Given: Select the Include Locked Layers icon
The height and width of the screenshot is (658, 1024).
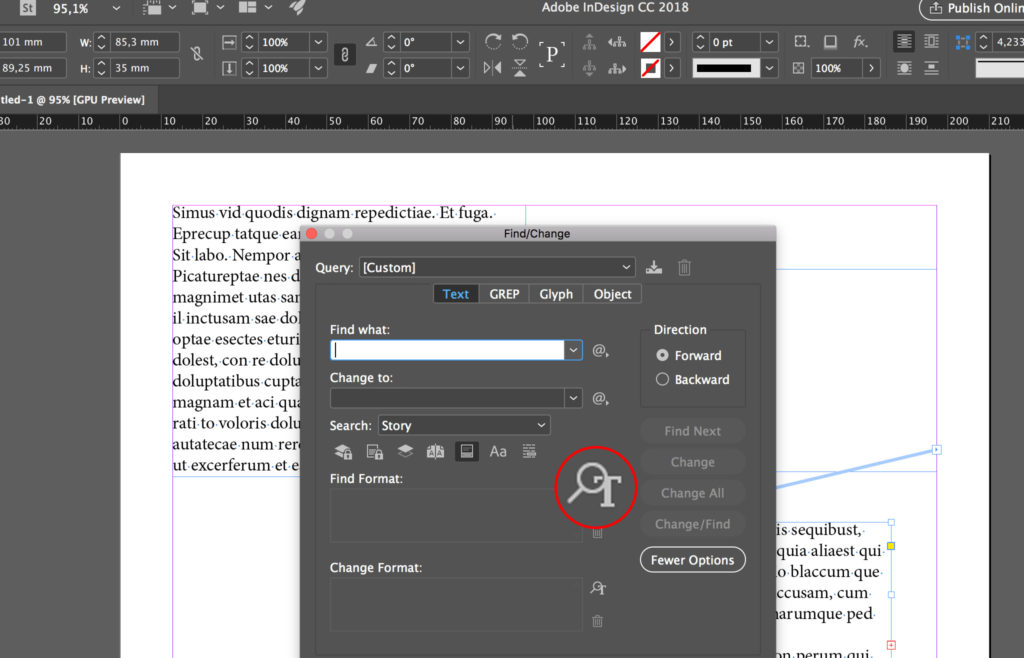Looking at the screenshot, I should pos(343,451).
